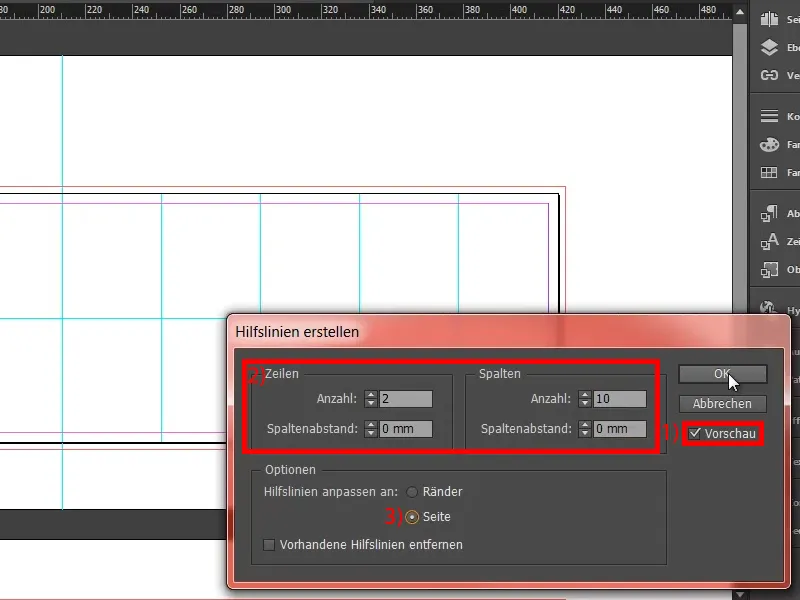Open the Hyperlinks panel icon
Viewport: 800px width, 600px height.
(768, 308)
